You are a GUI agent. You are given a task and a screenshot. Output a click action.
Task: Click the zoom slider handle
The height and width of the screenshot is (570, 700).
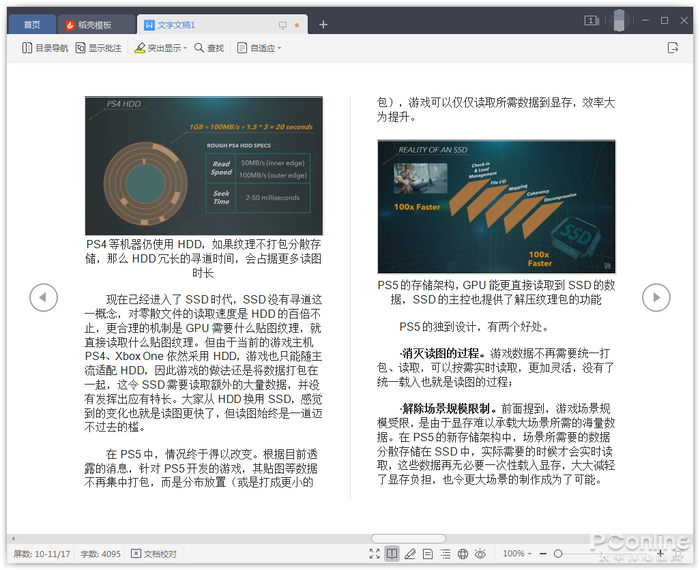(558, 554)
